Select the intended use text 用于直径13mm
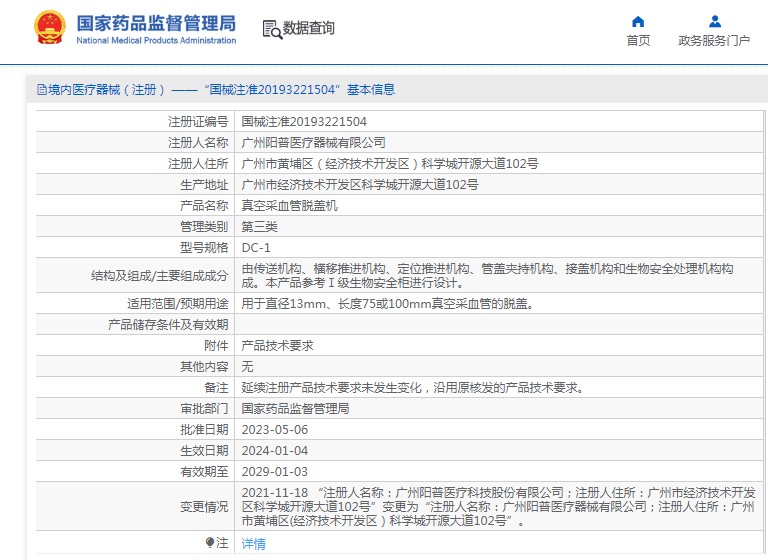The image size is (768, 560). click(x=387, y=304)
